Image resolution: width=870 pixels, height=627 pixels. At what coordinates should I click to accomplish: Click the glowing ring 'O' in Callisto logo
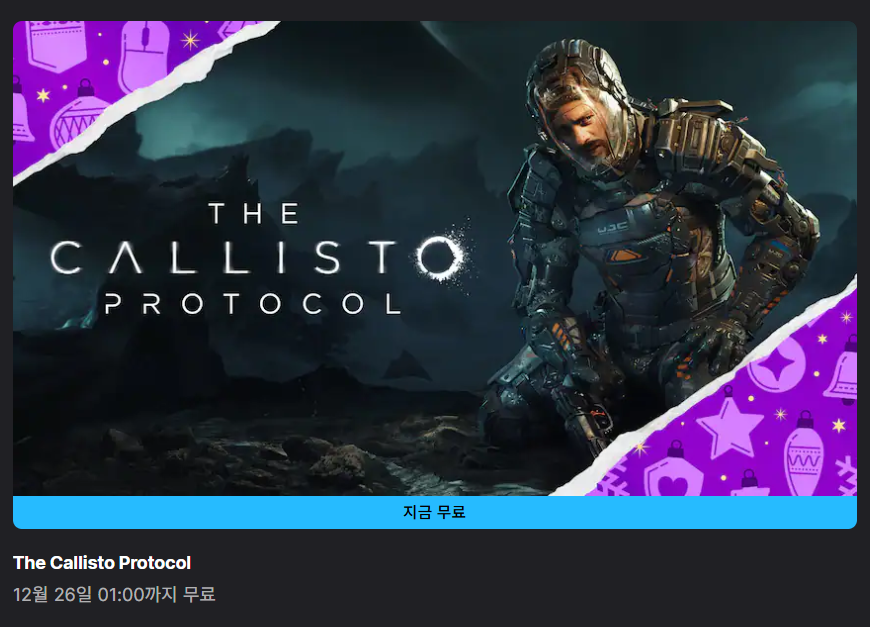pos(439,255)
